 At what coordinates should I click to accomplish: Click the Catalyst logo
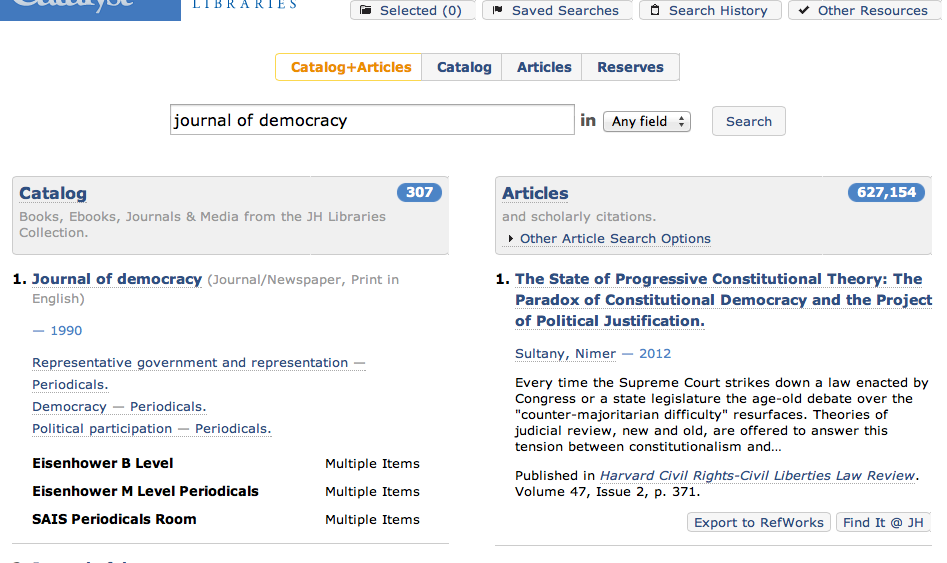(x=91, y=9)
